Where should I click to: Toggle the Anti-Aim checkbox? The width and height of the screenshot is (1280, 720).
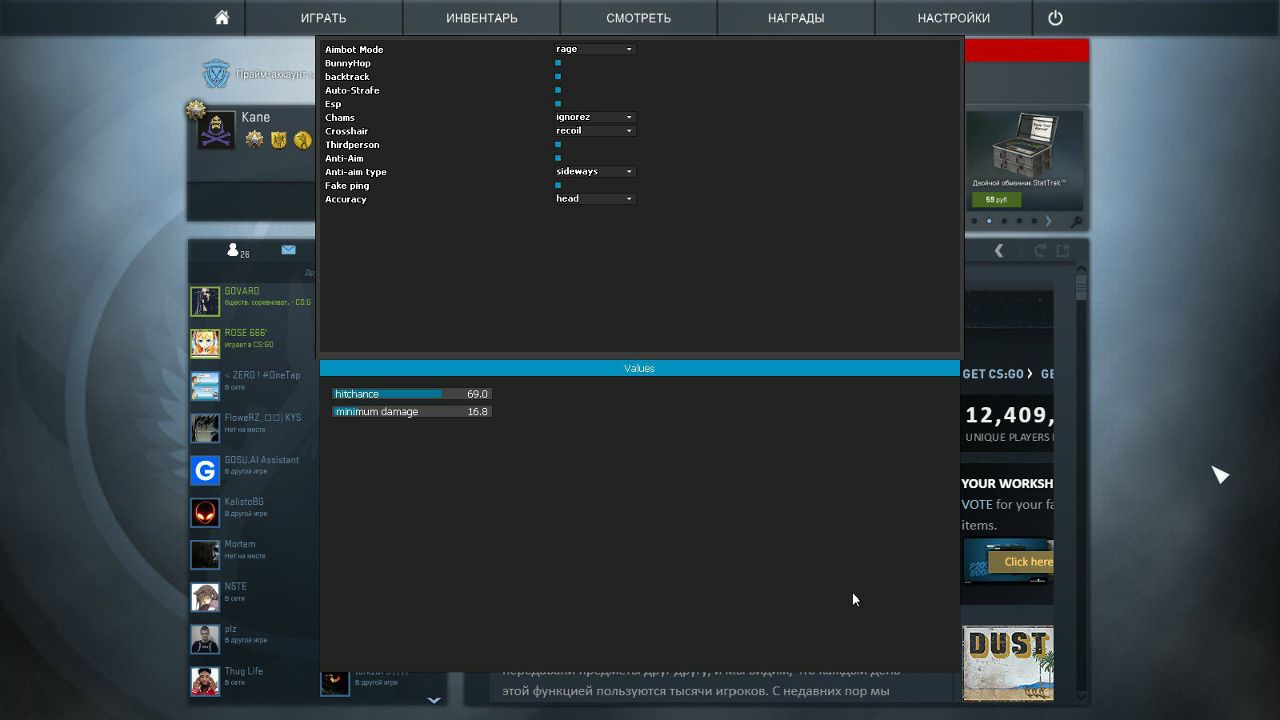[x=558, y=158]
